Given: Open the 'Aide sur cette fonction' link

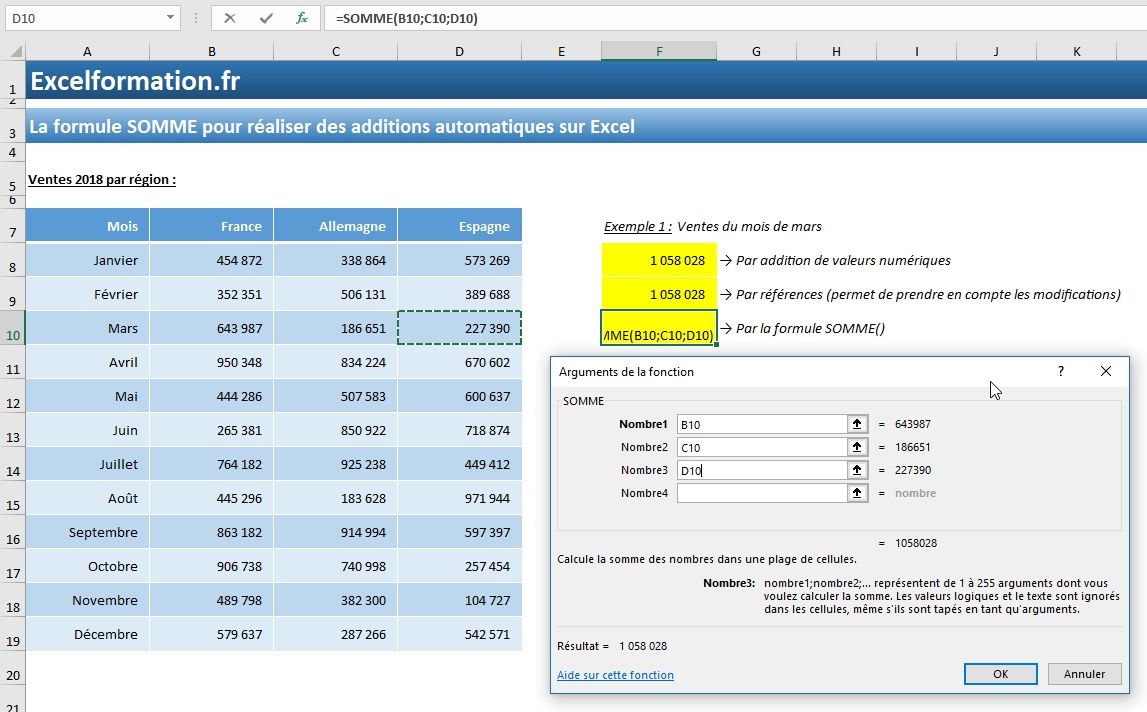Looking at the screenshot, I should click(615, 675).
